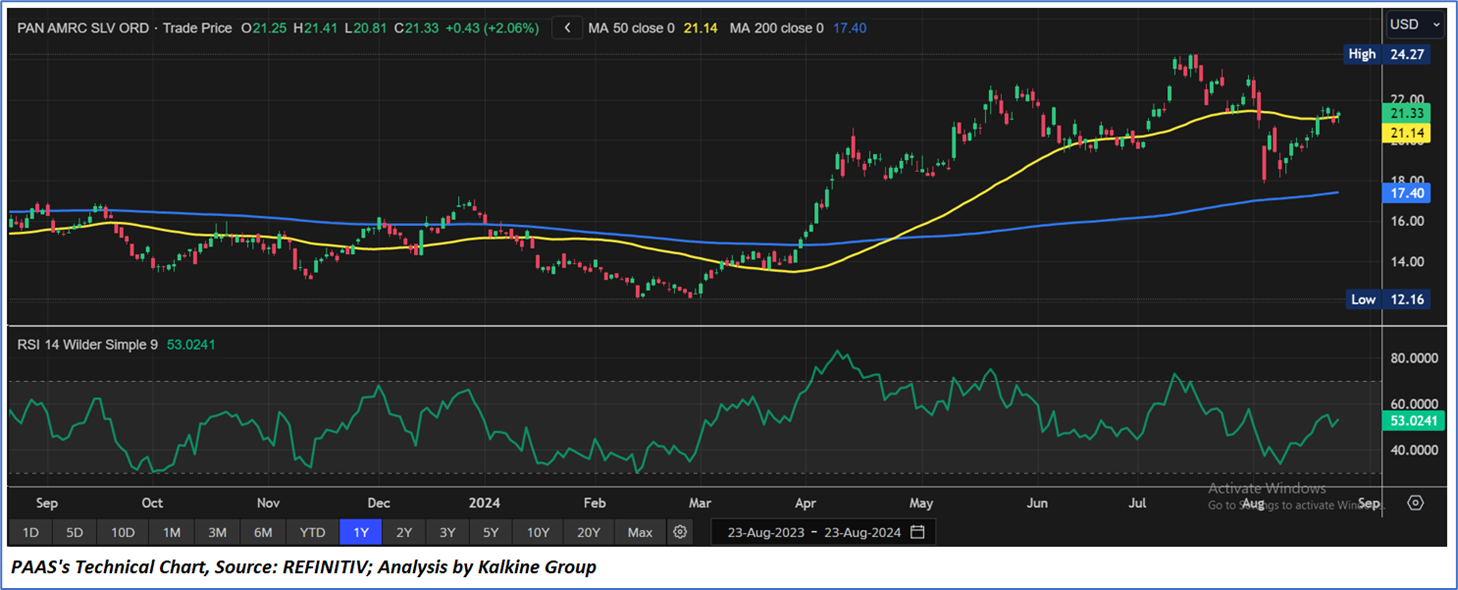
Task: Click the 16.00 price axis label
Action: click(x=1407, y=221)
